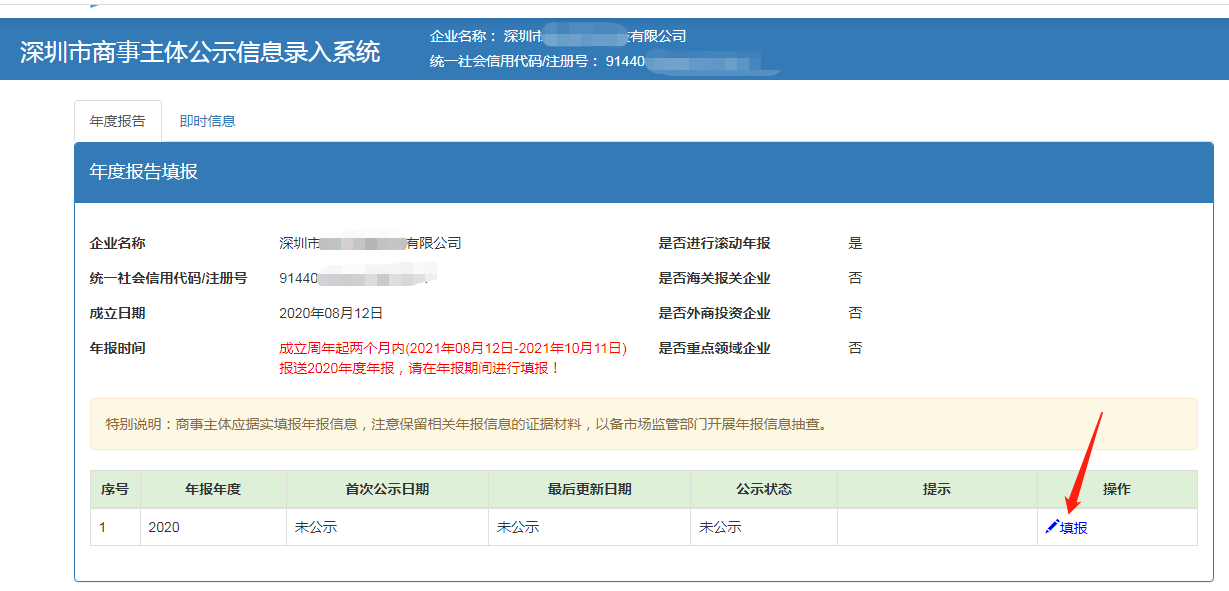This screenshot has width=1229, height=591.
Task: Click the 企业名称 label in the form
Action: pos(117,243)
